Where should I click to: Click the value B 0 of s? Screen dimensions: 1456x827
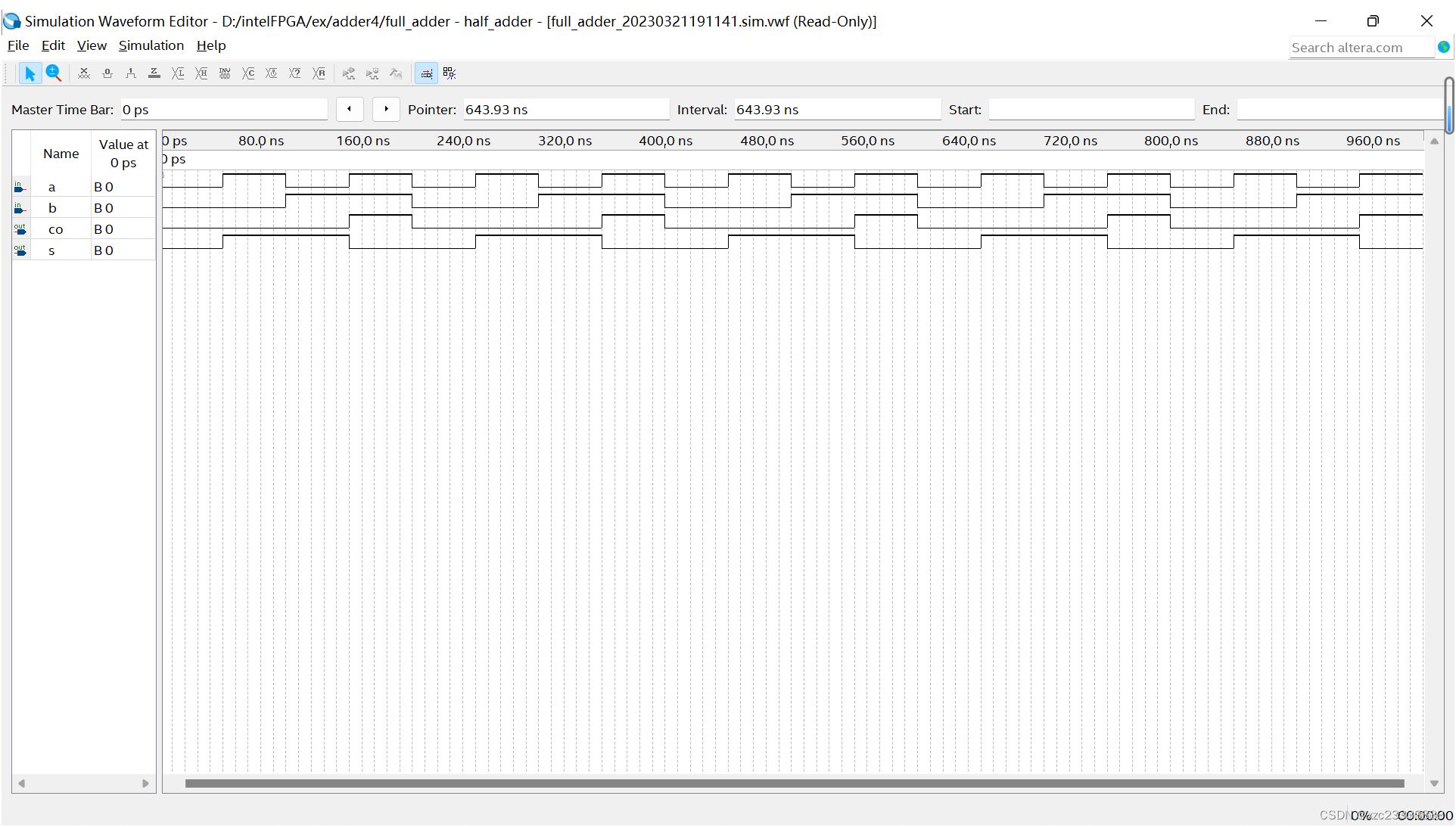tap(104, 250)
